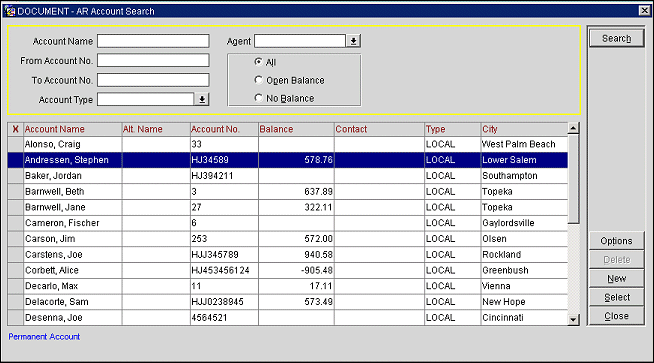
Task: Click scrollbar down arrow in results grid
Action: [573, 320]
